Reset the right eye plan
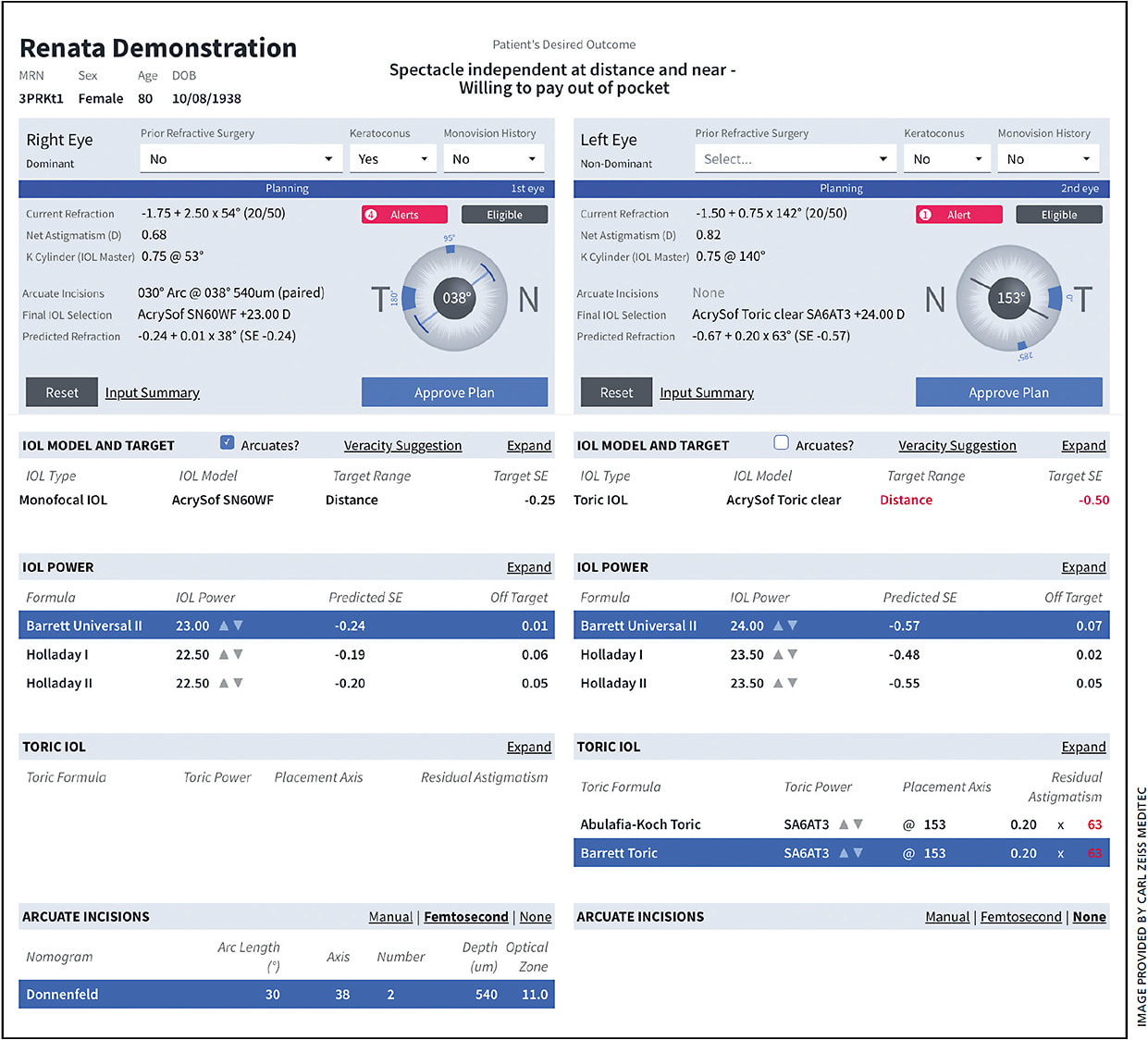Screen dimensions: 1148x1040 point(62,392)
